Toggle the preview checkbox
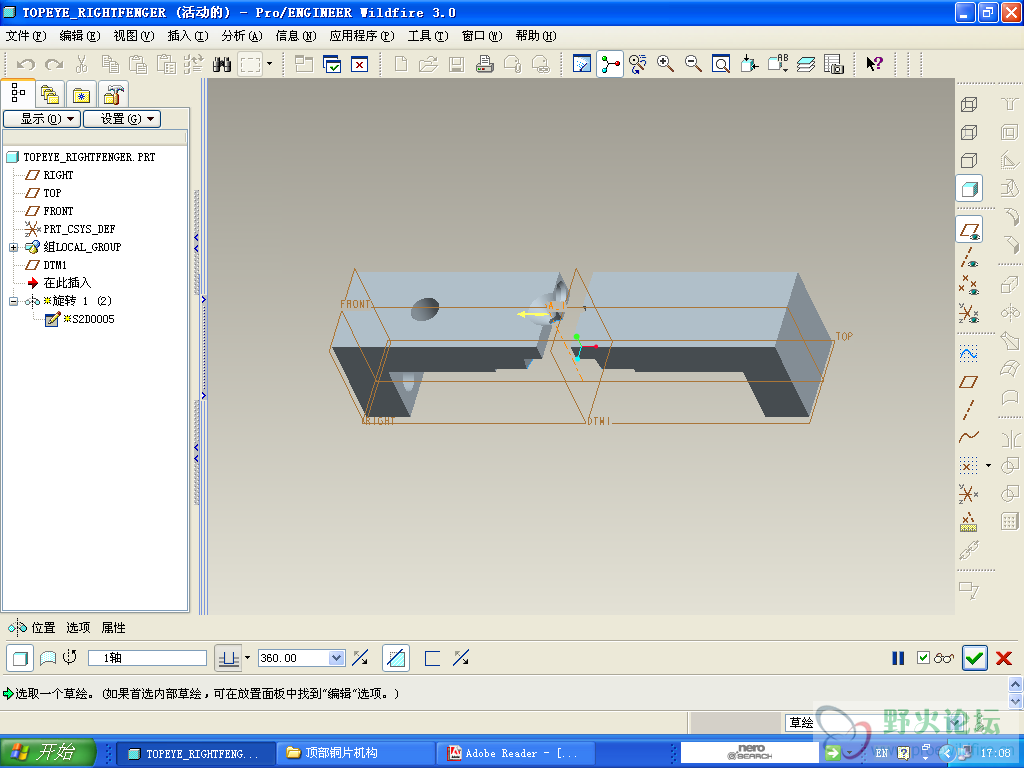This screenshot has height=768, width=1024. (x=923, y=658)
